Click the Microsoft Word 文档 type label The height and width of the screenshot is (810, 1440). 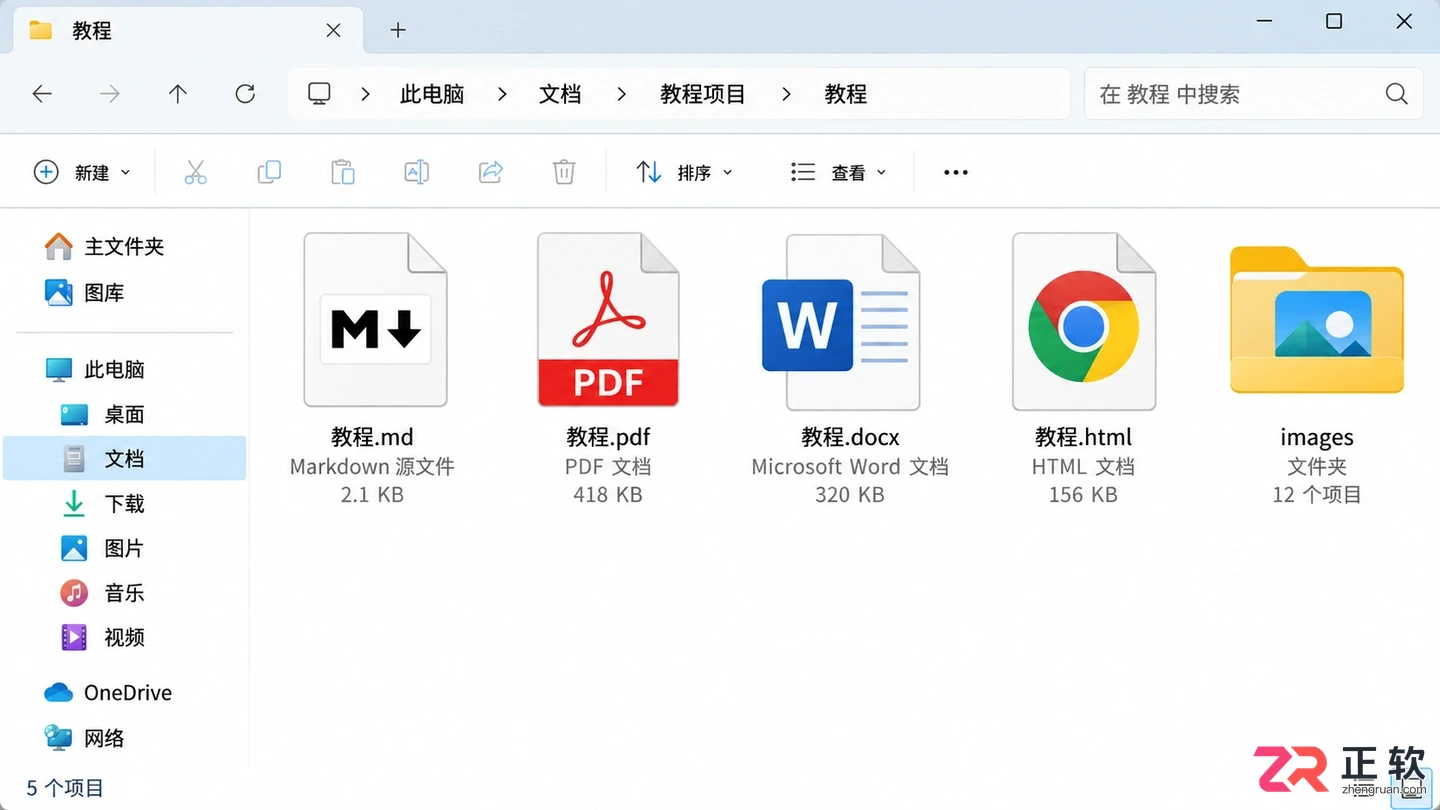point(850,467)
